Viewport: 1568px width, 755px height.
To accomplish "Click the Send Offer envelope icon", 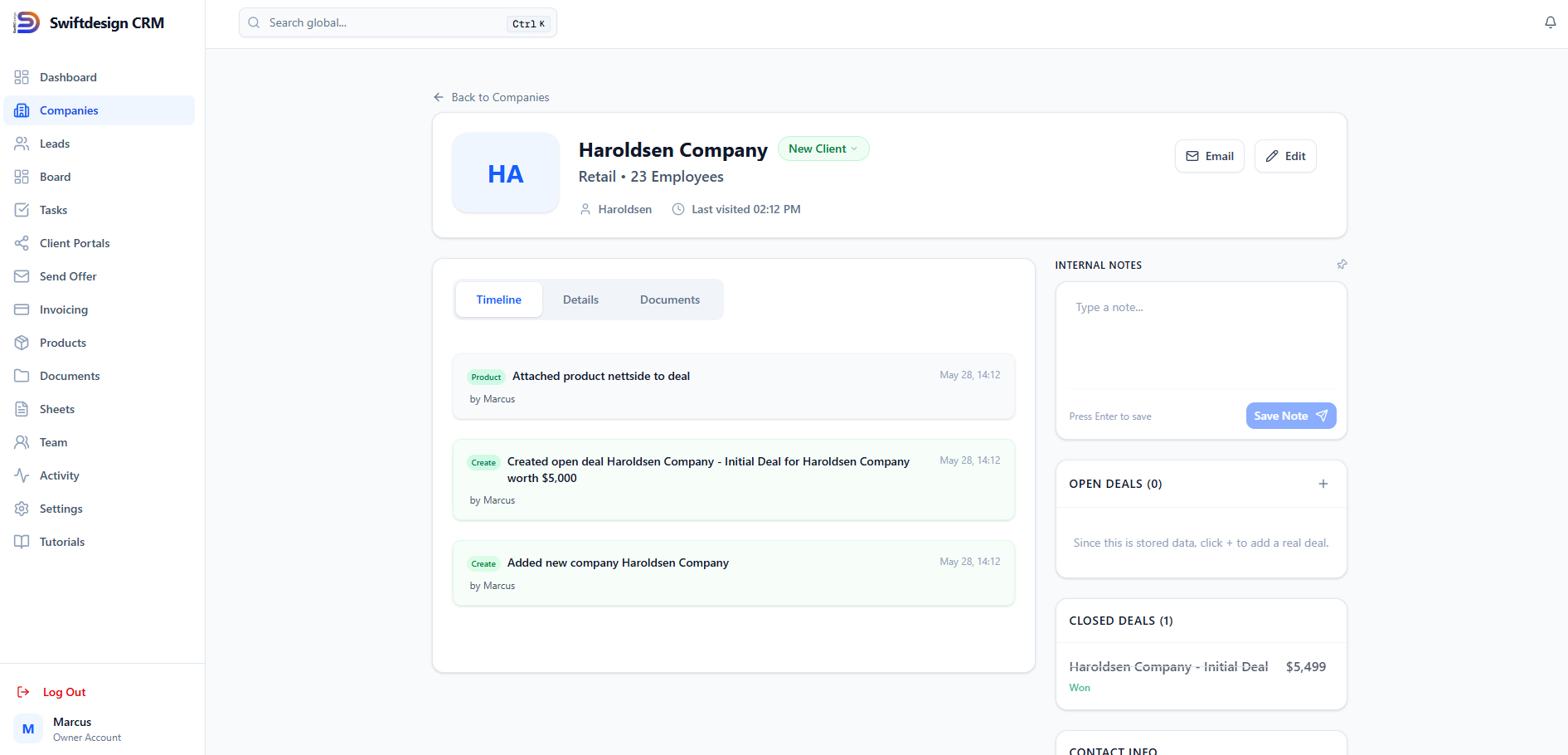I will 22,276.
